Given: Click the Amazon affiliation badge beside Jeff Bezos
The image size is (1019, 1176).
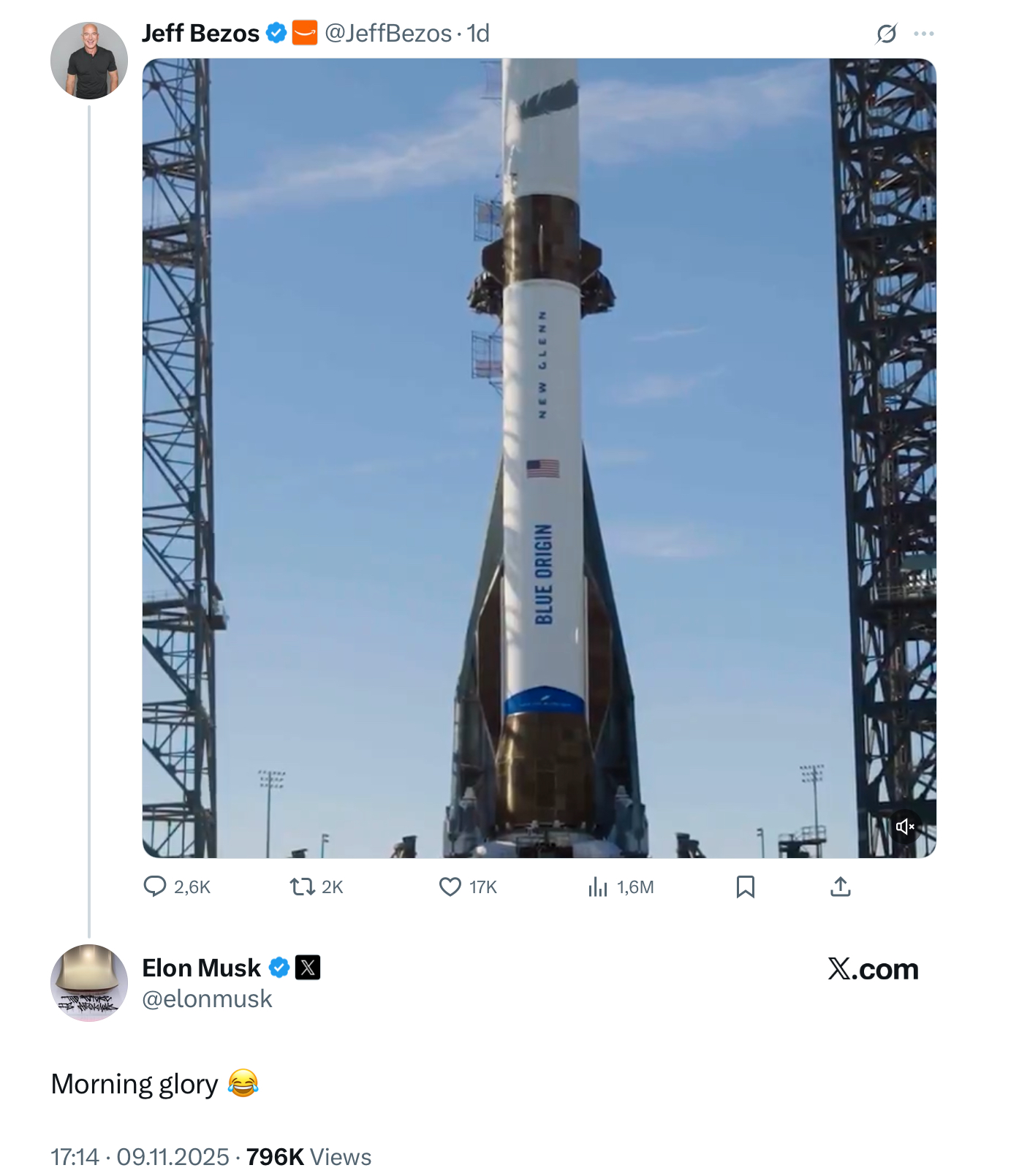Looking at the screenshot, I should 305,33.
